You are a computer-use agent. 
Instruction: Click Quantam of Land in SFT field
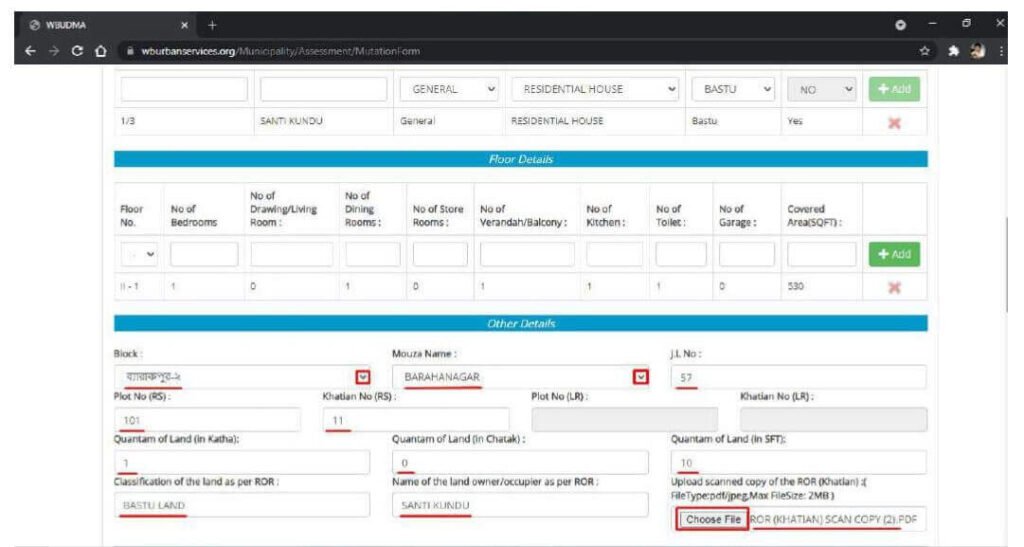click(798, 462)
